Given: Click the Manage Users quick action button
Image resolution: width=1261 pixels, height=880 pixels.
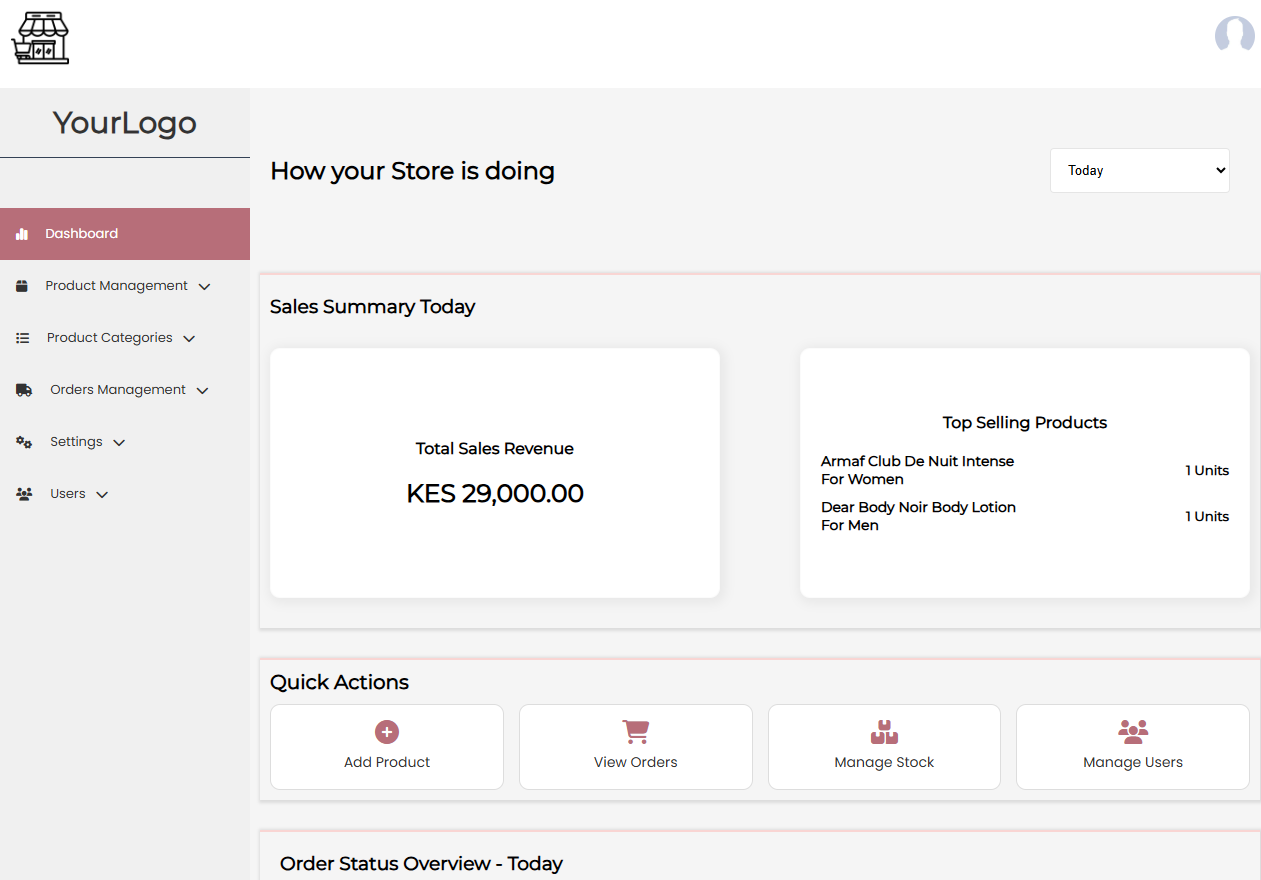Looking at the screenshot, I should coord(1132,747).
